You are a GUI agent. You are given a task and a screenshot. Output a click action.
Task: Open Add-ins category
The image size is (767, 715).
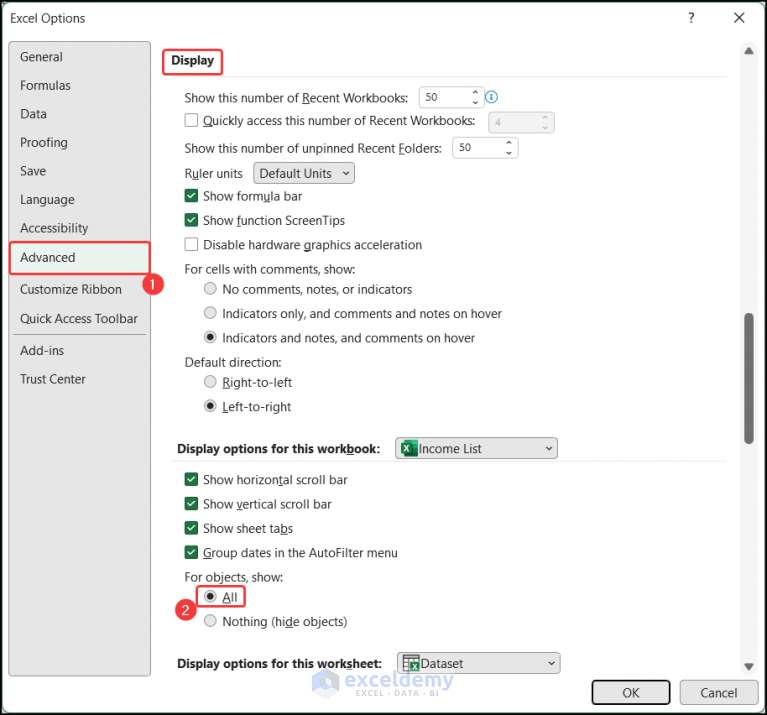[x=79, y=351]
